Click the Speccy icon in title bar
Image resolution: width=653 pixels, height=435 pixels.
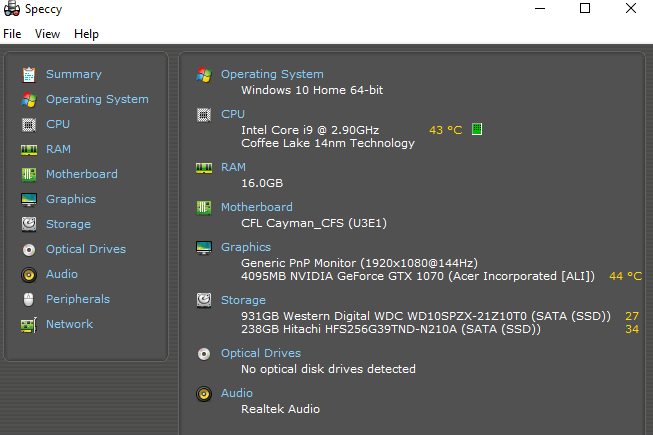click(x=10, y=9)
